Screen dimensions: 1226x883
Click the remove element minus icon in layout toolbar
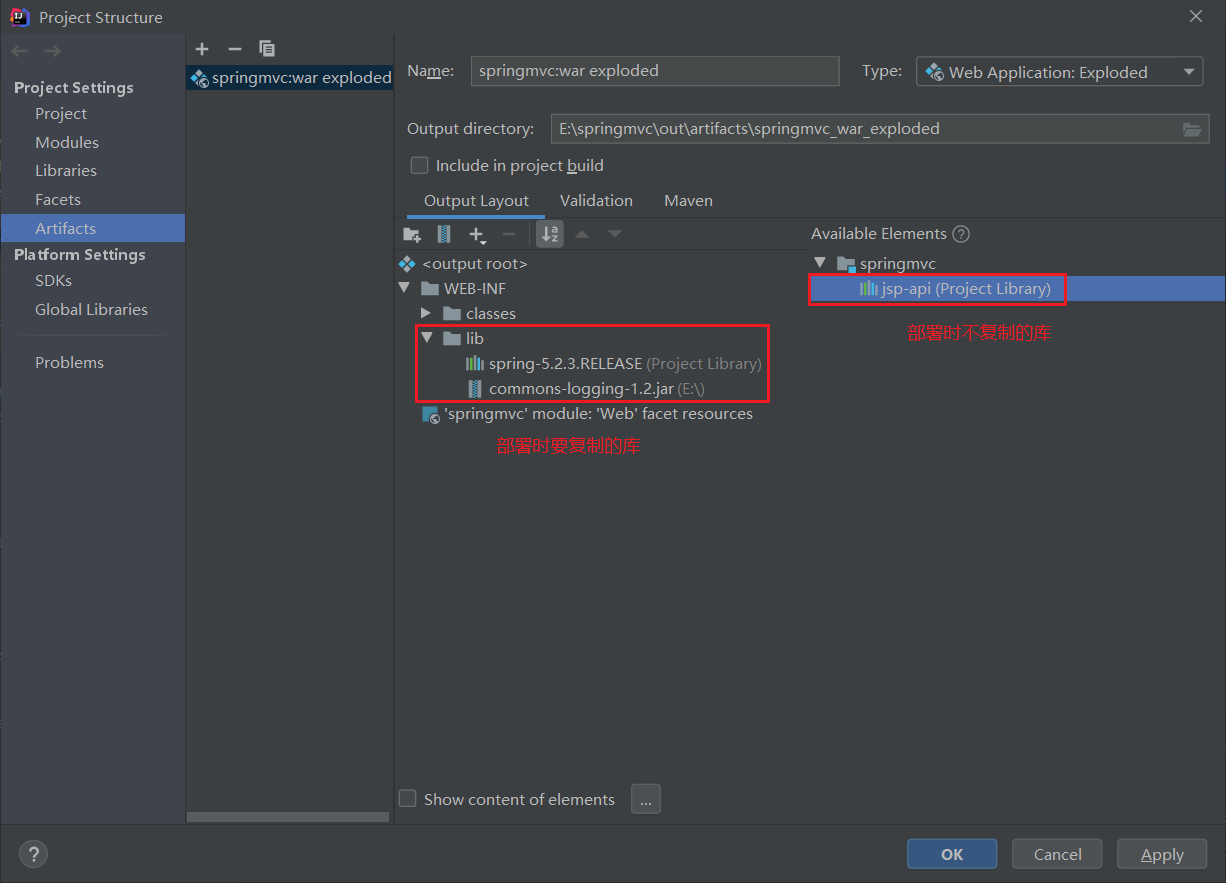click(509, 234)
